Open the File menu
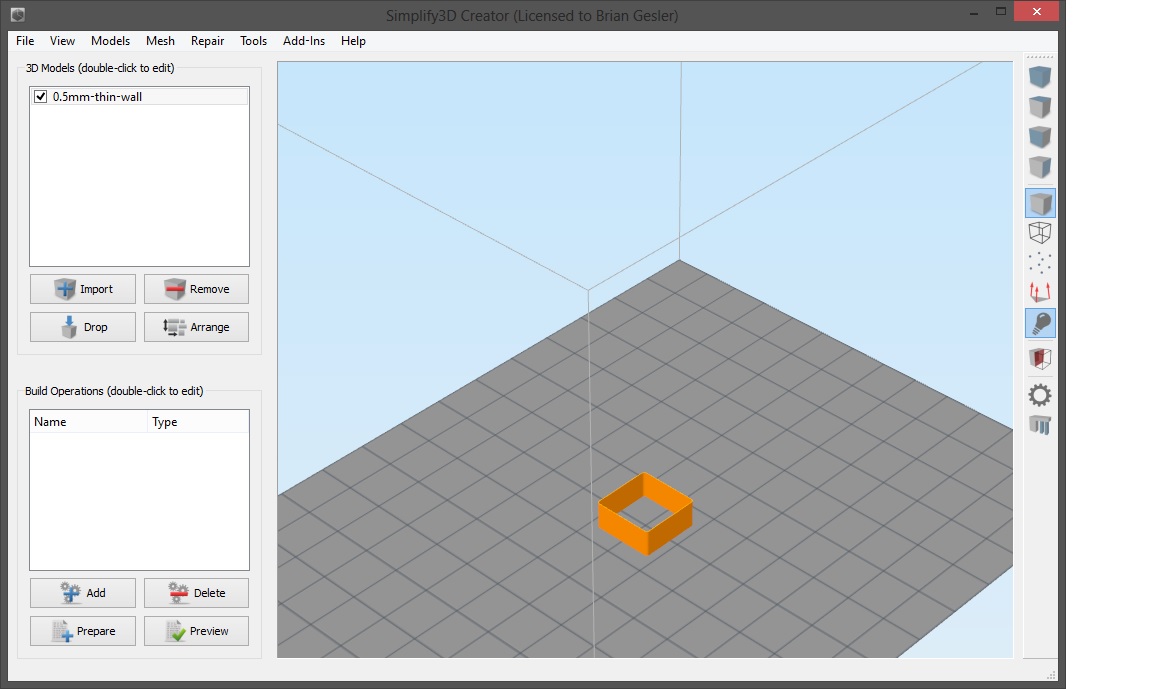The image size is (1152, 689). (25, 41)
